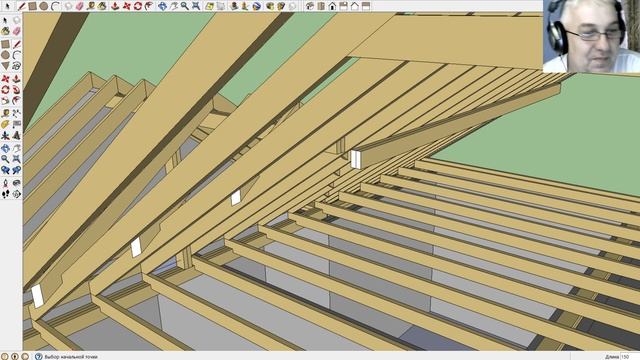Go to Previous view in left palette
The height and width of the screenshot is (360, 640).
point(5,170)
